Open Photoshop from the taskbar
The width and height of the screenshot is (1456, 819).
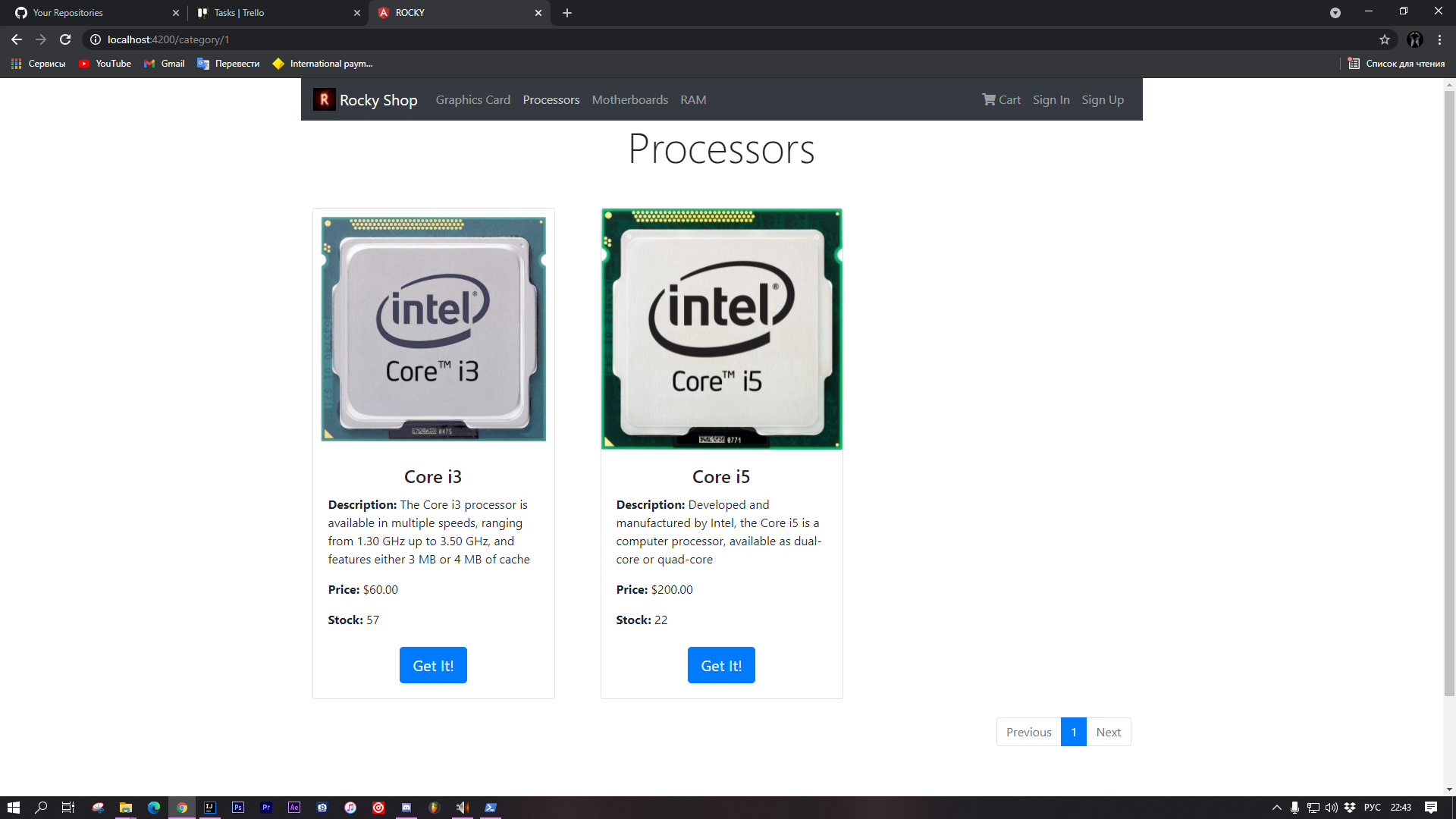238,808
